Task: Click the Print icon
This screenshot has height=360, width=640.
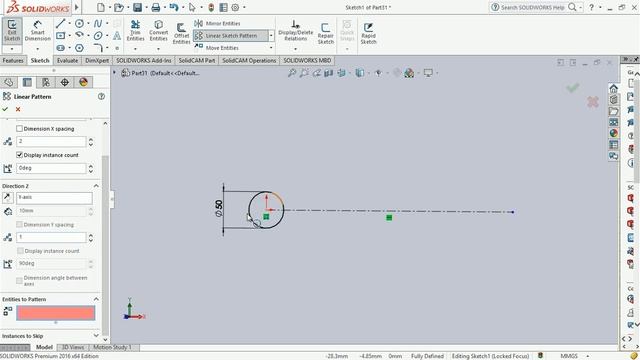Action: click(x=156, y=7)
